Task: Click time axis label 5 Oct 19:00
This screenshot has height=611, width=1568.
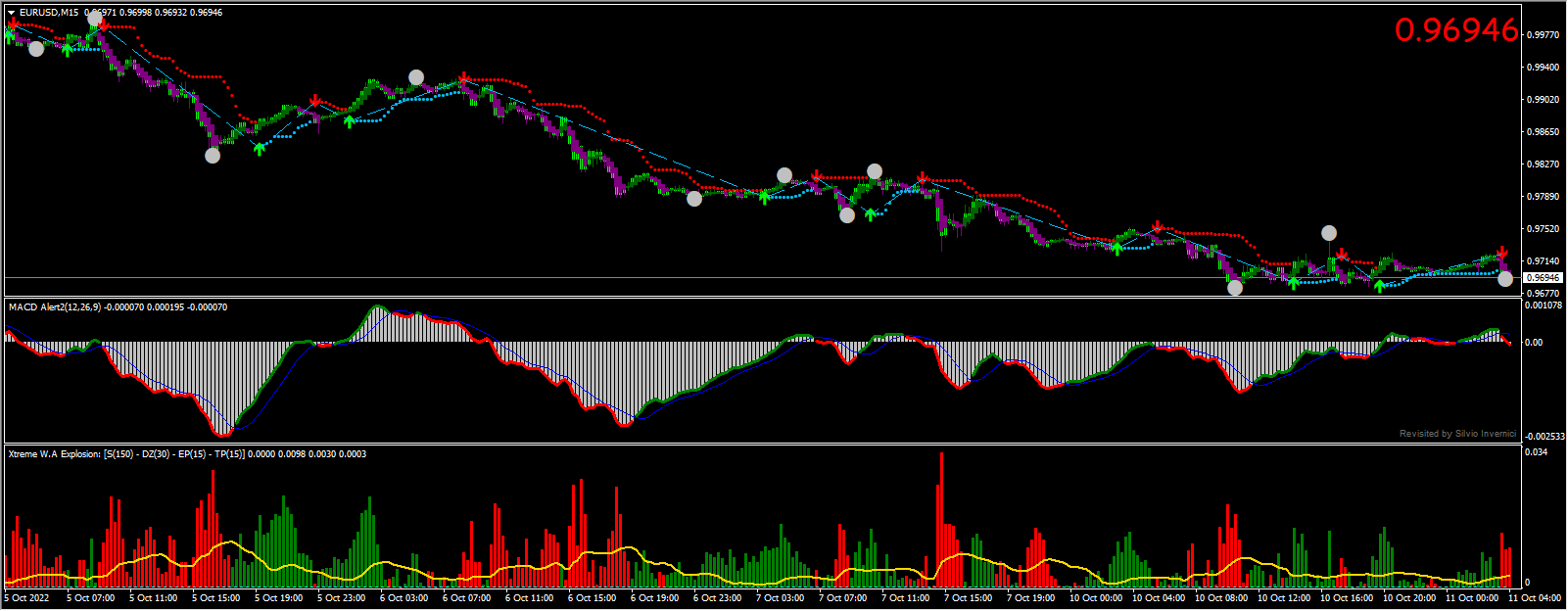Action: [x=278, y=597]
